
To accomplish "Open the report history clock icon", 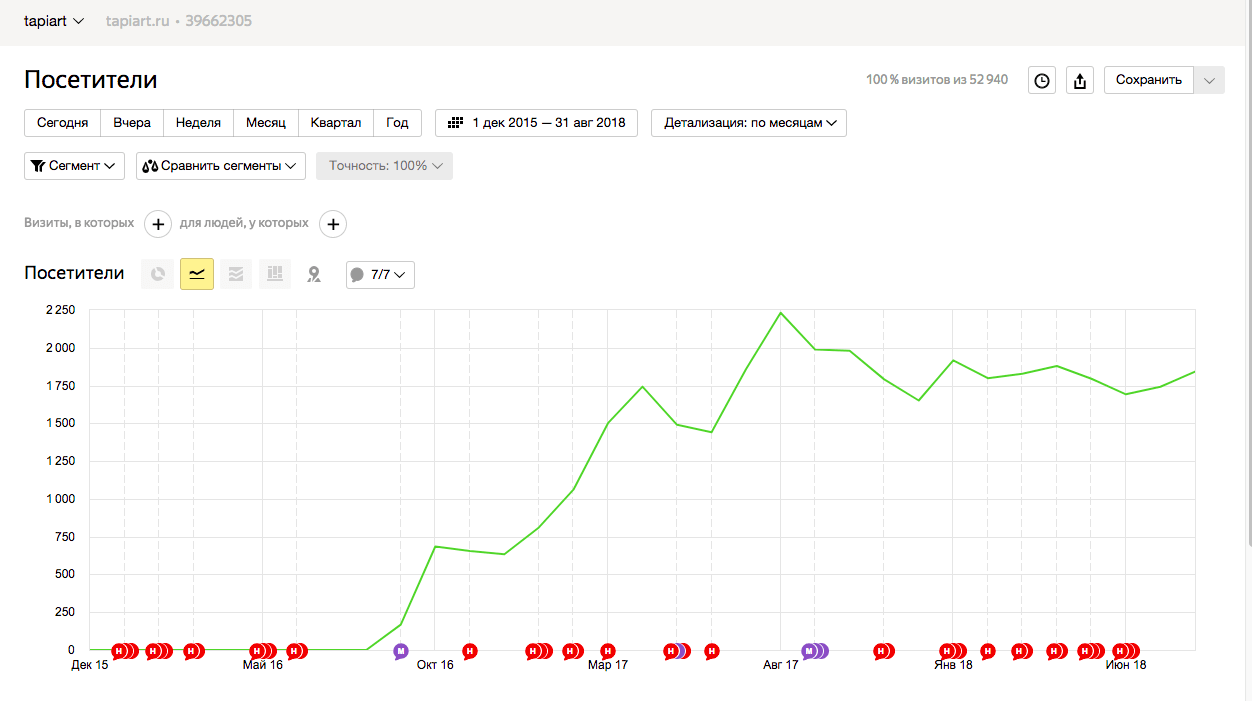I will point(1042,81).
